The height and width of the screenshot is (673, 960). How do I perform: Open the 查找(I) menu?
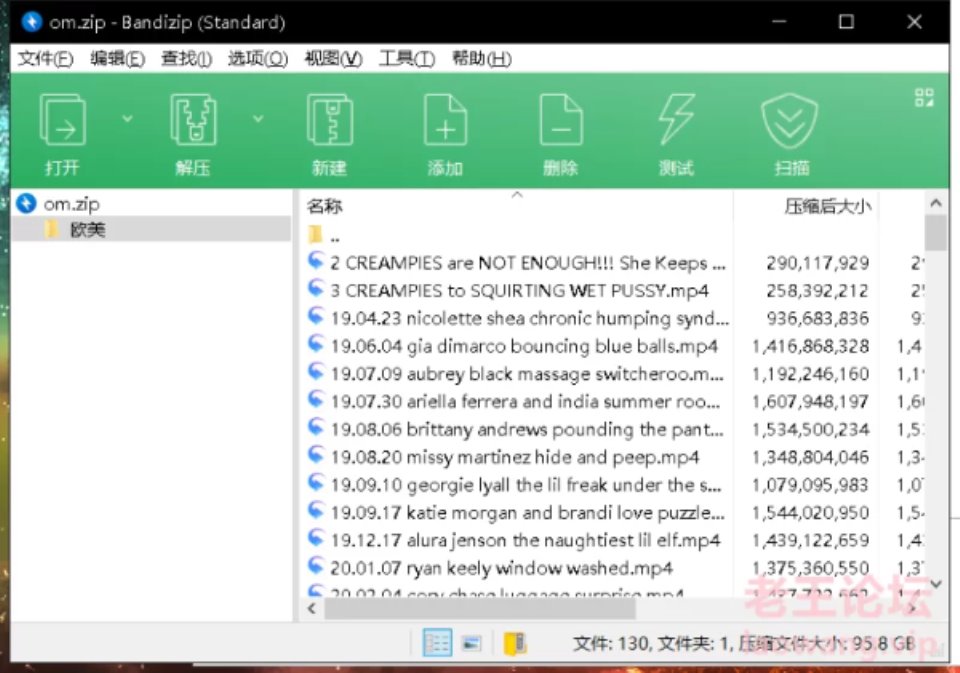pos(186,59)
